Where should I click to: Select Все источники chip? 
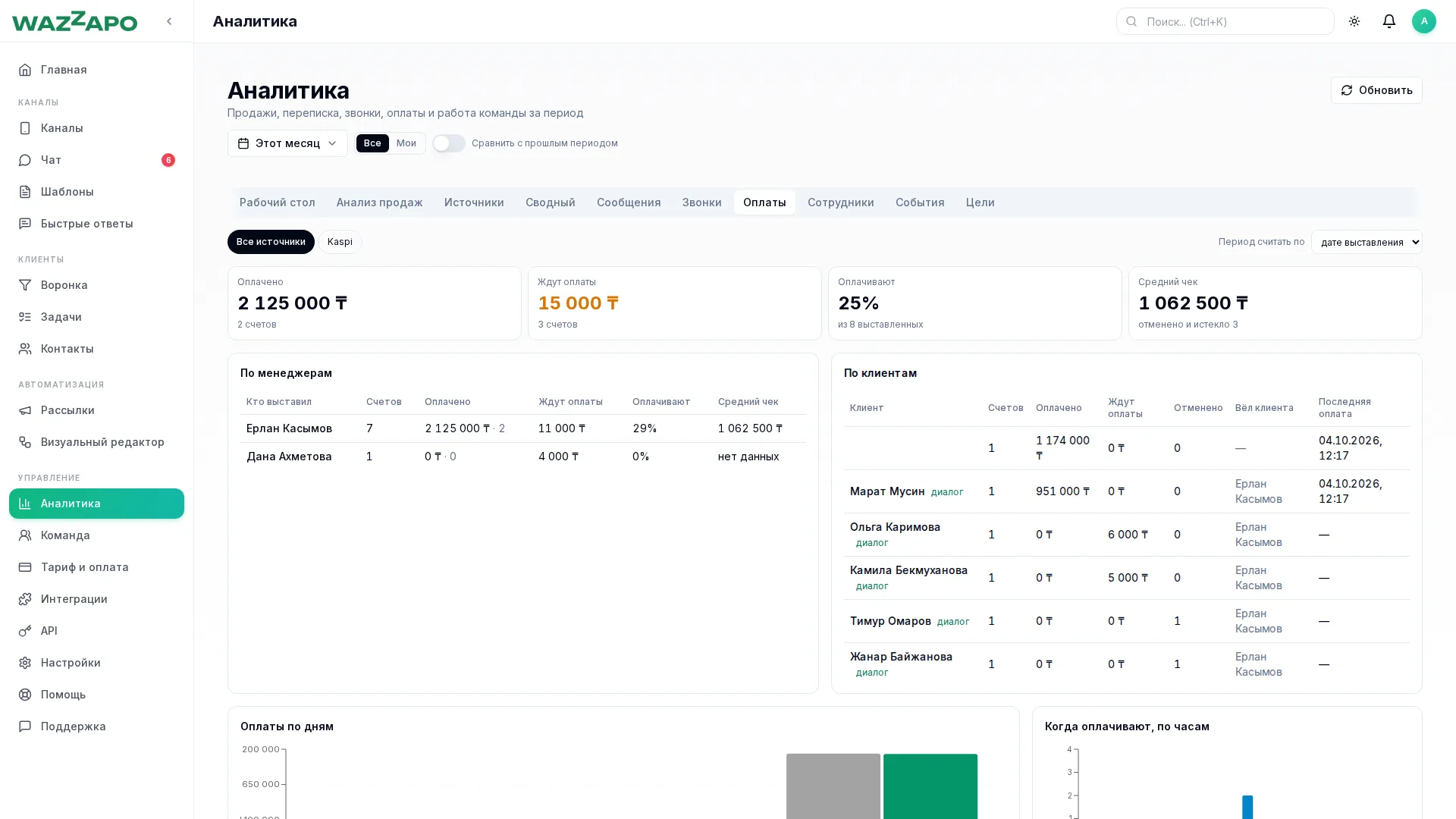[x=271, y=242]
